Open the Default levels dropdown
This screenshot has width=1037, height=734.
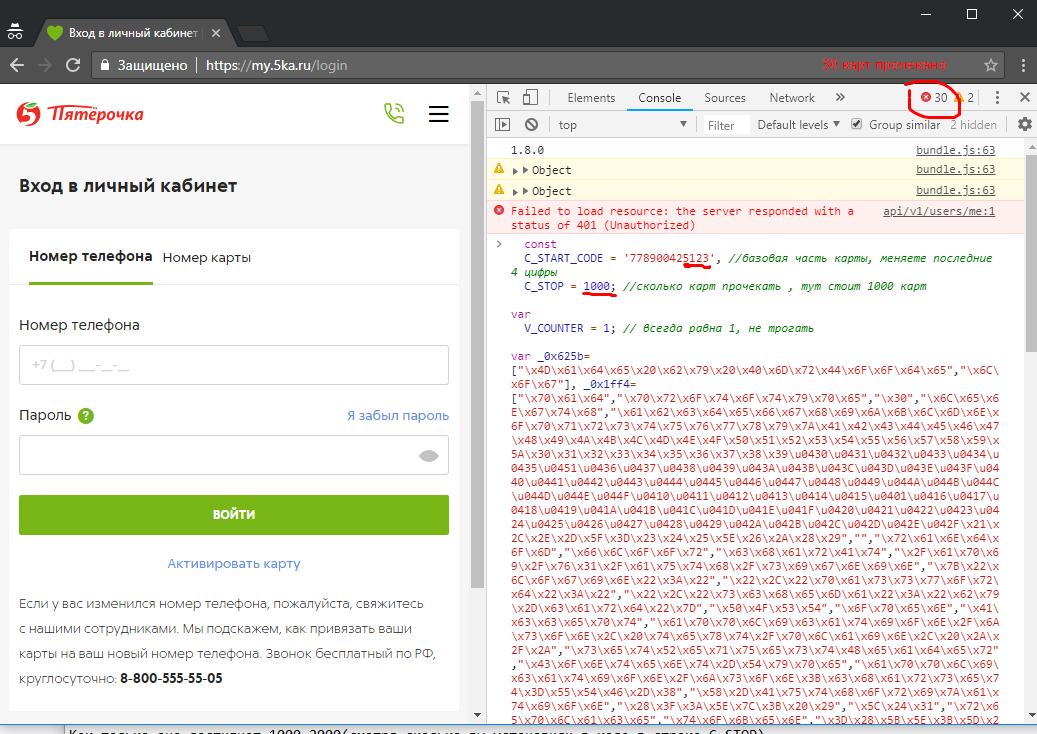[x=799, y=124]
